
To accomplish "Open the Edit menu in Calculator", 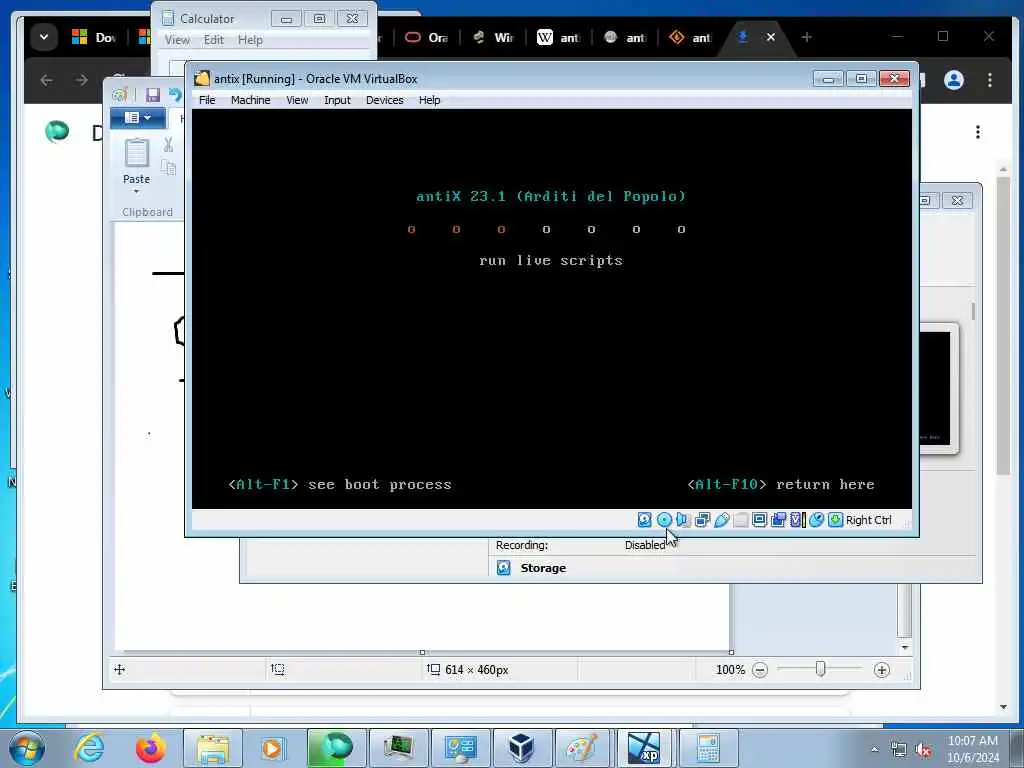I will coord(214,40).
